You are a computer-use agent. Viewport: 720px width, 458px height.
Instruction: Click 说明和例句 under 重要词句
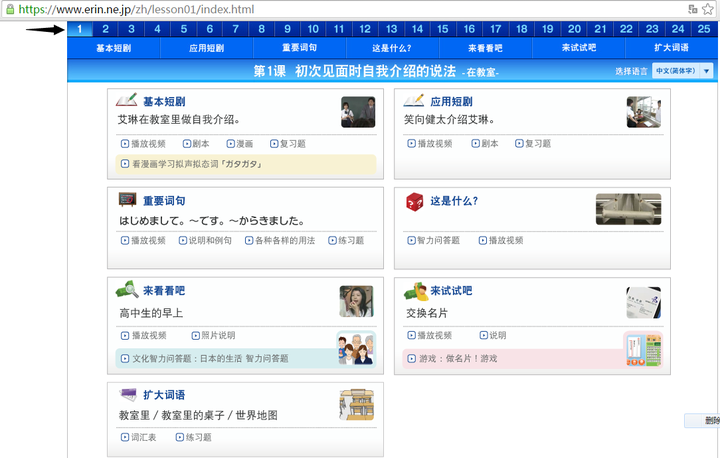pos(205,240)
